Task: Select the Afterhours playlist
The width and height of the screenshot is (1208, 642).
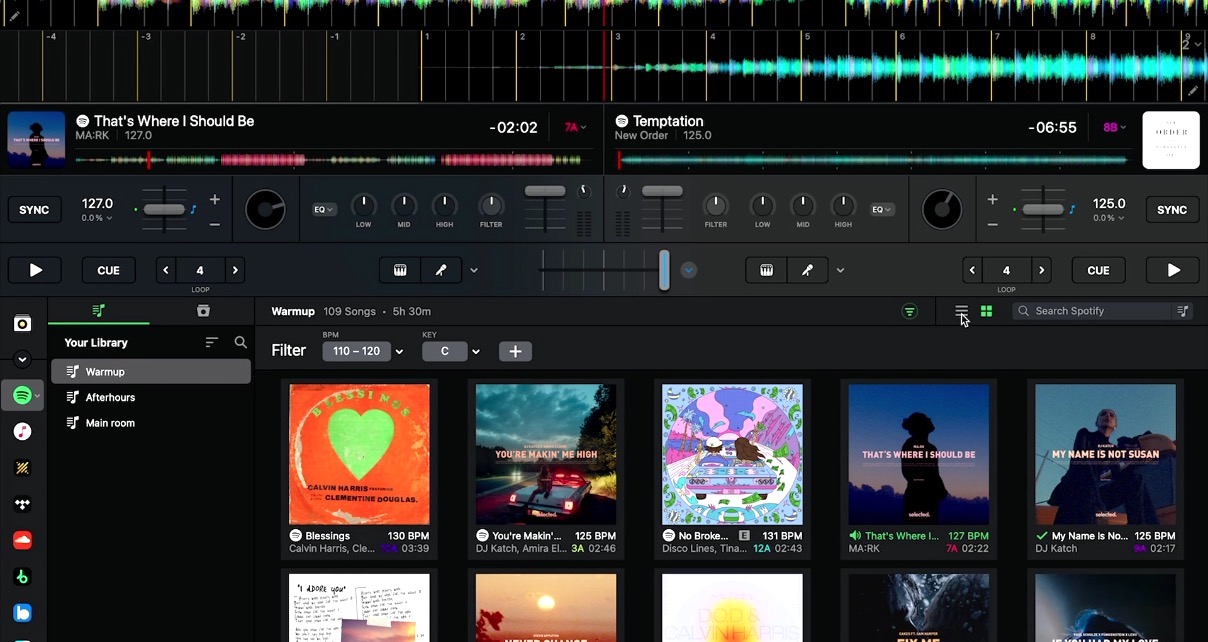Action: (110, 397)
